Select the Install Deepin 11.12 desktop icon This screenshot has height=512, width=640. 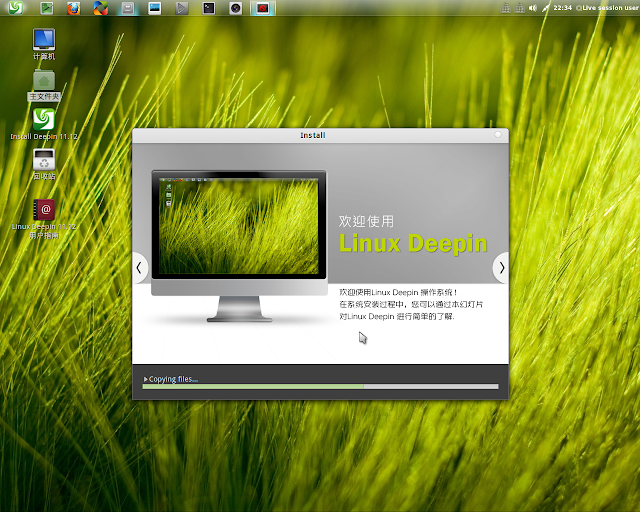(44, 124)
